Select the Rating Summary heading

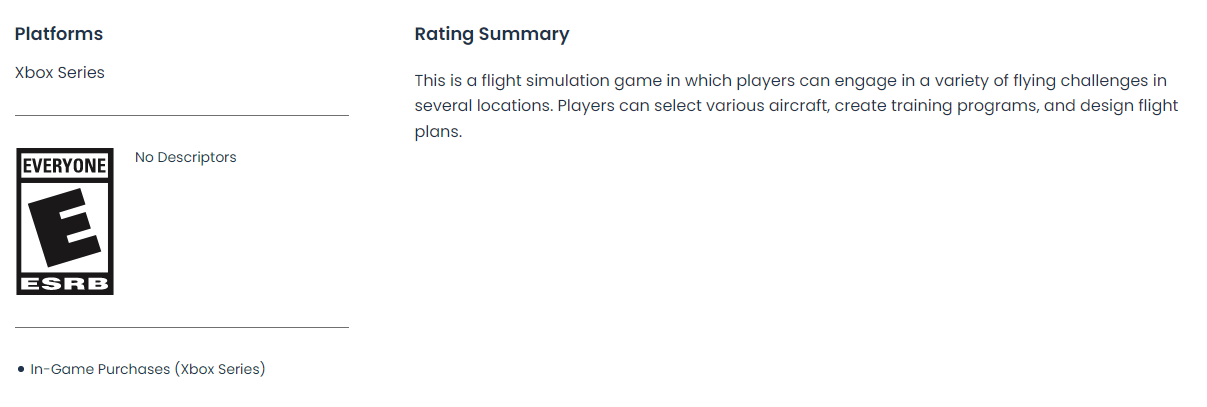click(x=492, y=34)
